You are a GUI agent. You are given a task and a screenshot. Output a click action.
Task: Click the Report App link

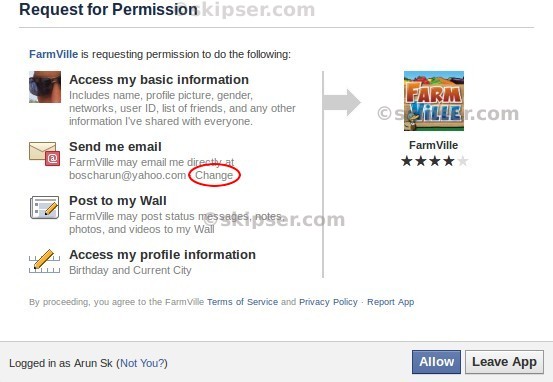coord(390,302)
